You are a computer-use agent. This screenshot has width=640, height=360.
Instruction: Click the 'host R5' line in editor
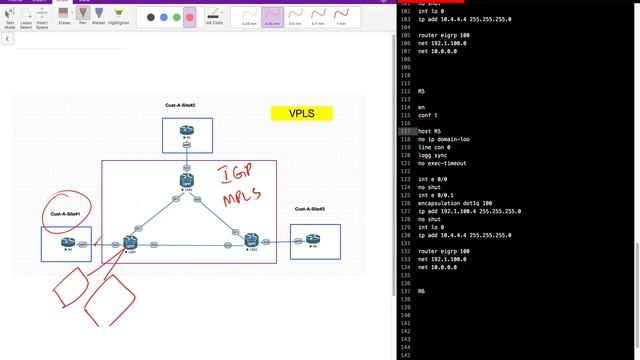(x=429, y=131)
